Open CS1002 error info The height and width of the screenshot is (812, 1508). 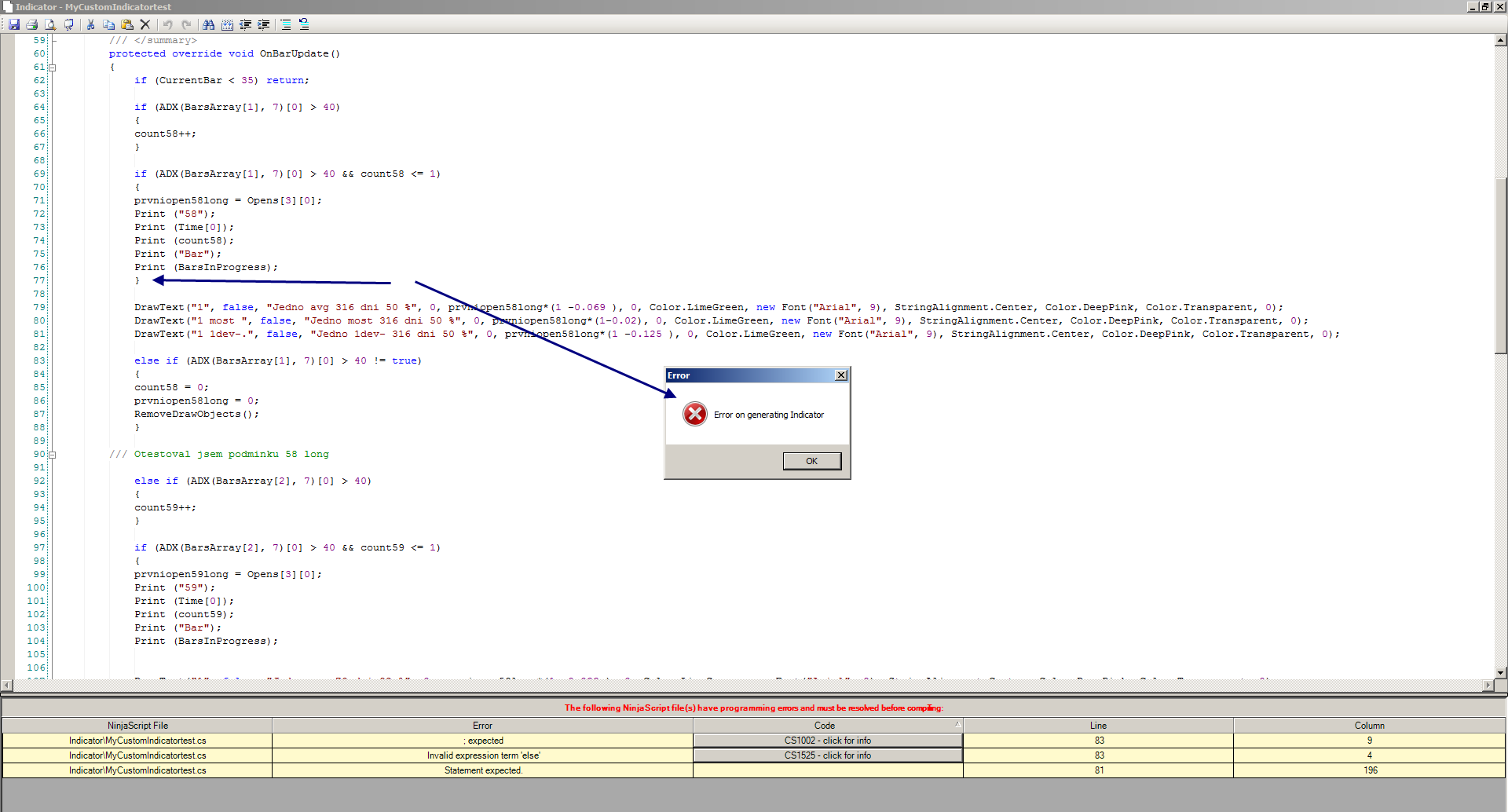tap(828, 741)
